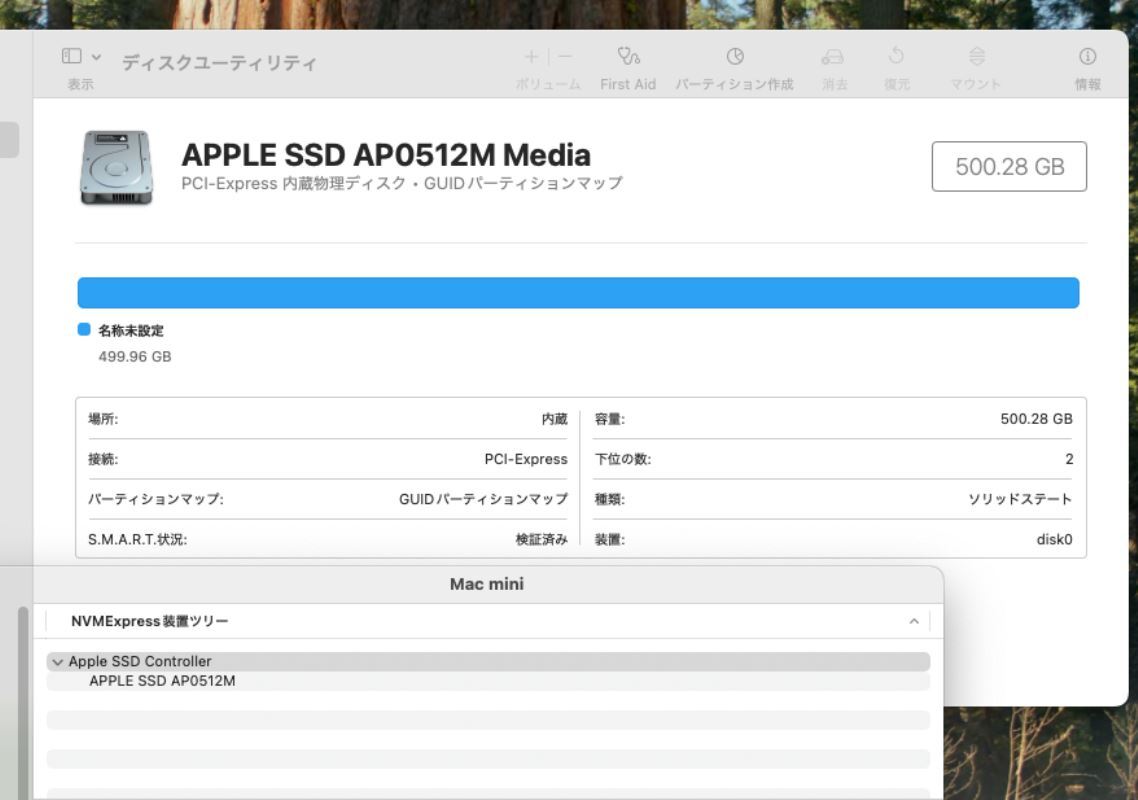Select the 下位の数 value 2

(x=1069, y=459)
